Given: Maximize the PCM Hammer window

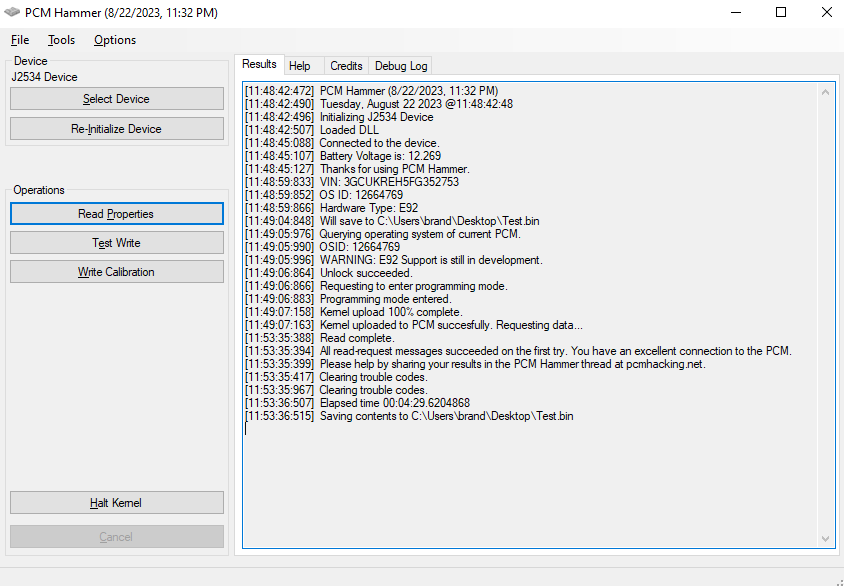Looking at the screenshot, I should point(781,12).
